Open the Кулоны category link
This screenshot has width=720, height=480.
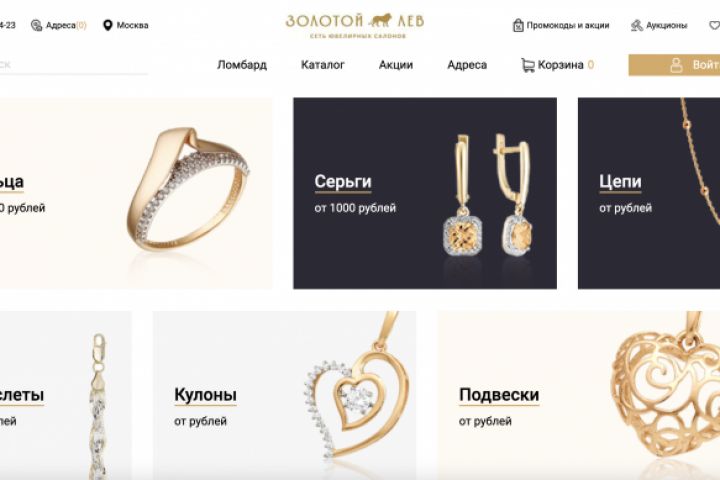205,395
